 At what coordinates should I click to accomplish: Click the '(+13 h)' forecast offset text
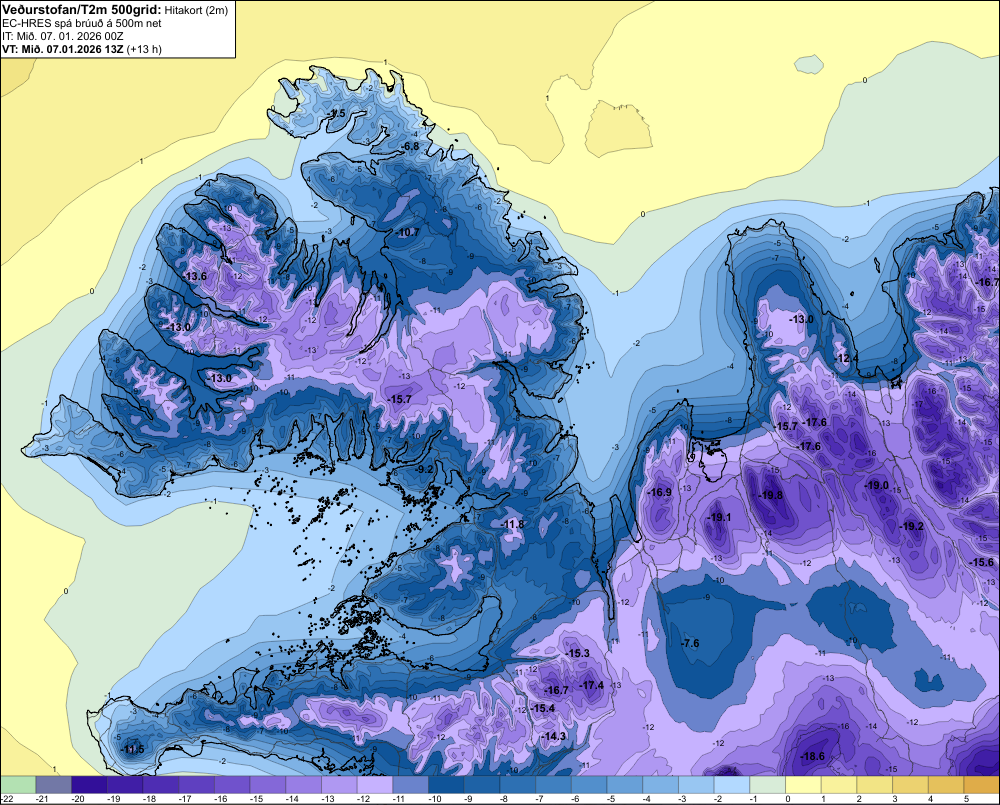(x=145, y=49)
